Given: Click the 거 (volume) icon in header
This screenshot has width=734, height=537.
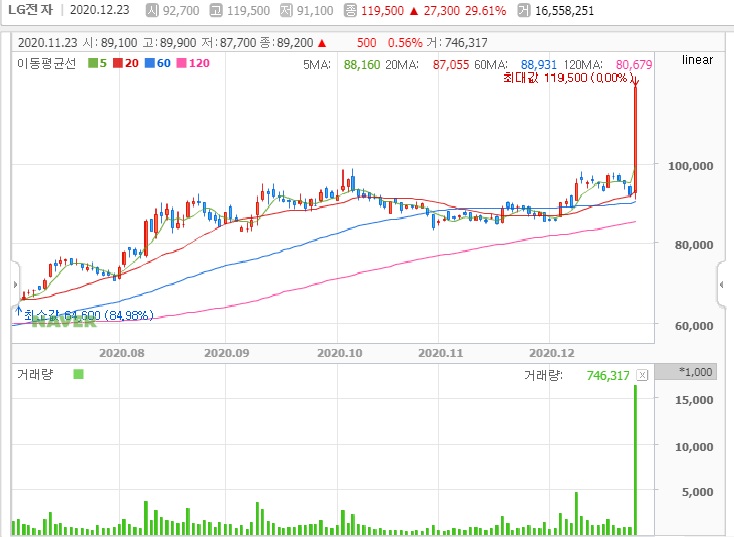Looking at the screenshot, I should point(524,10).
